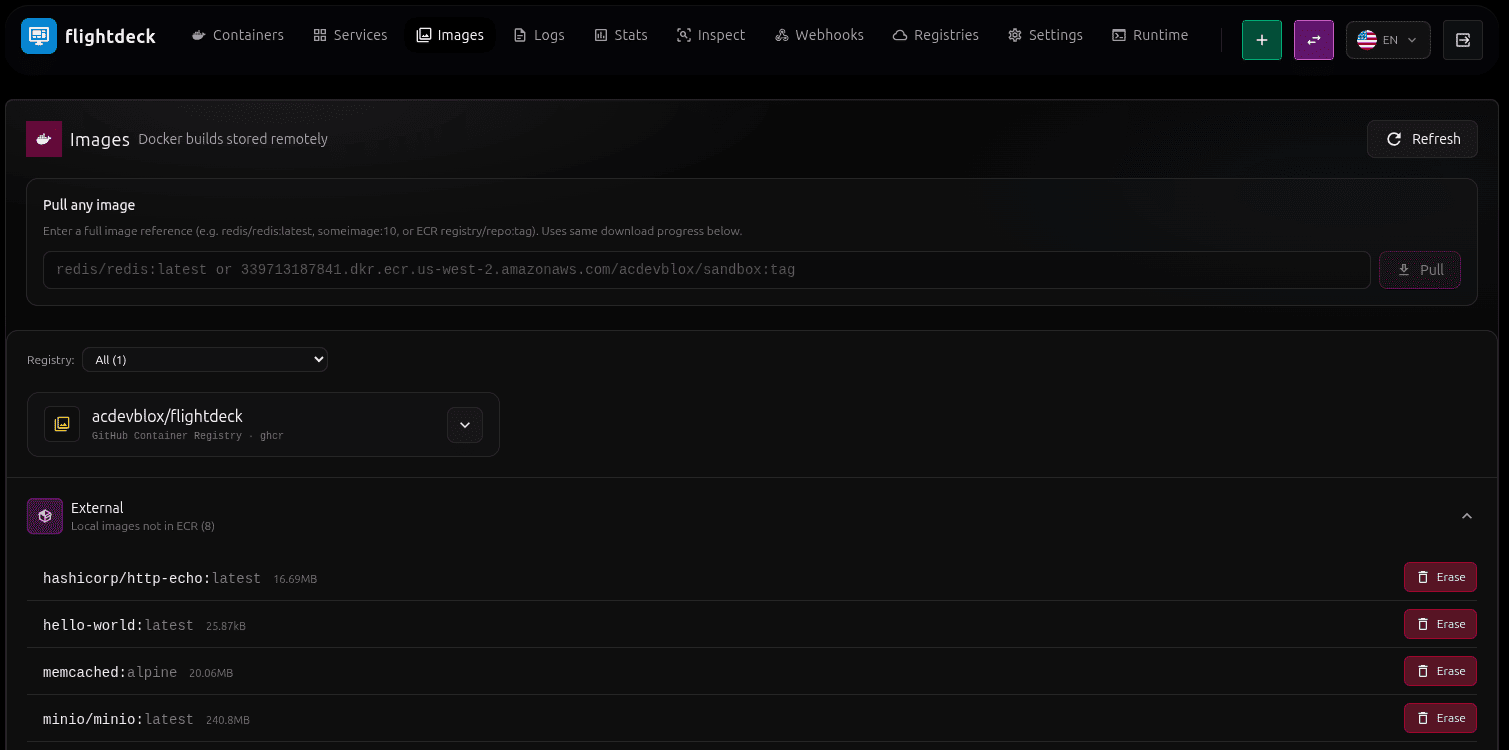The width and height of the screenshot is (1509, 750).
Task: Open the Inspect page
Action: (x=711, y=35)
